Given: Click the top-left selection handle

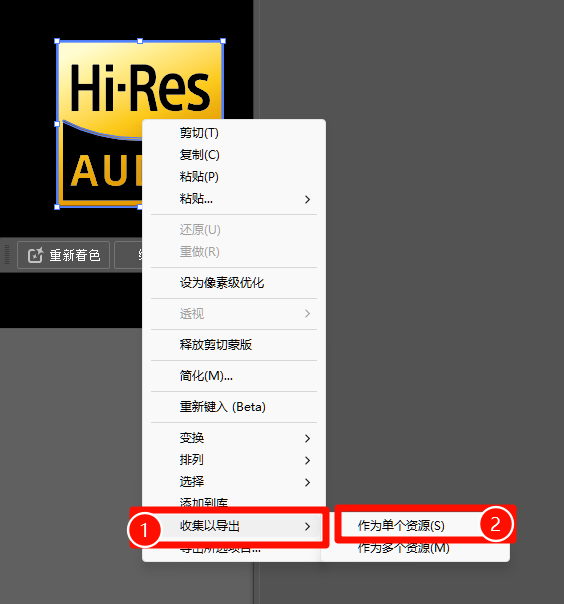Looking at the screenshot, I should coord(57,41).
